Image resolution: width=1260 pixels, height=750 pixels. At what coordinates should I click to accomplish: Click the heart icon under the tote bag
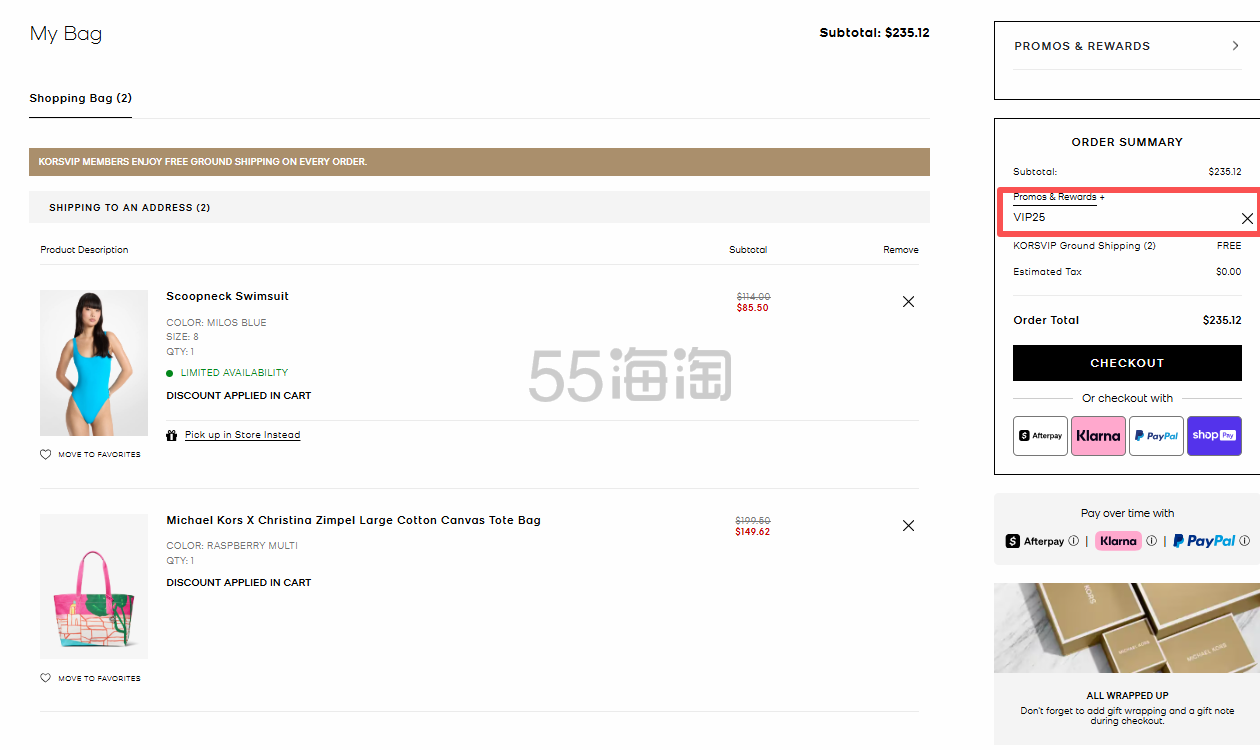(45, 678)
